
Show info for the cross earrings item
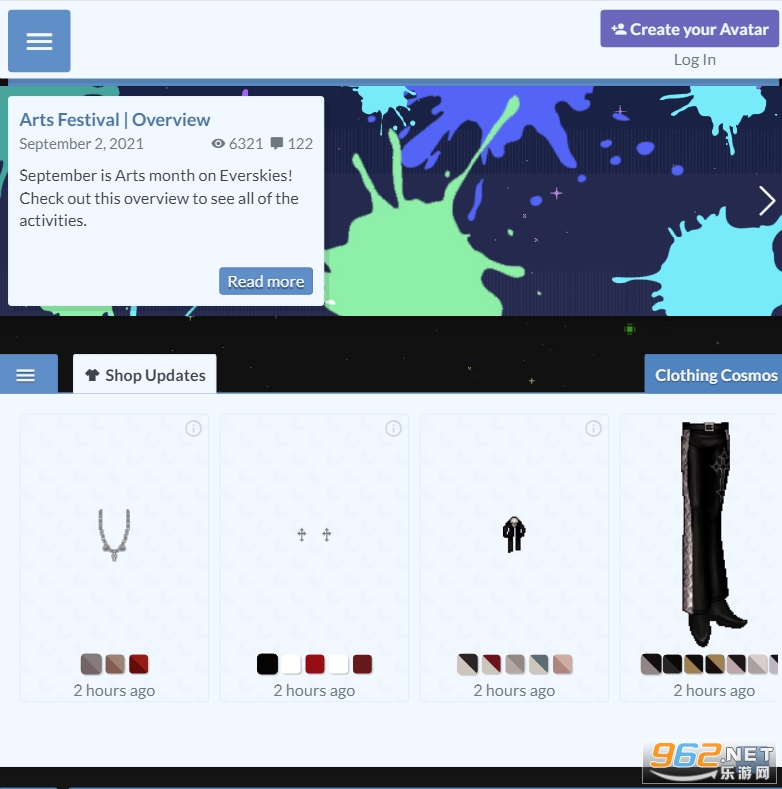393,429
